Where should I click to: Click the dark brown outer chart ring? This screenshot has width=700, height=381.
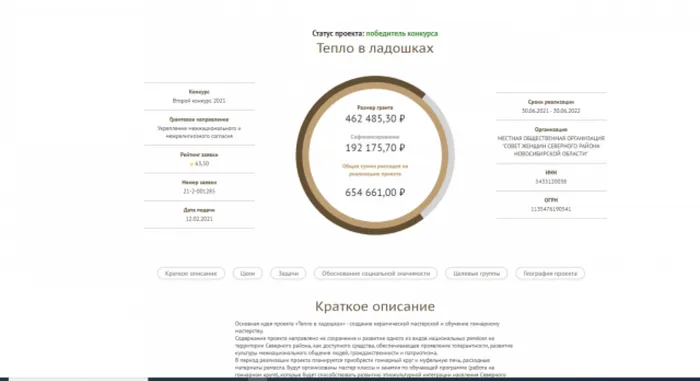tap(300, 155)
